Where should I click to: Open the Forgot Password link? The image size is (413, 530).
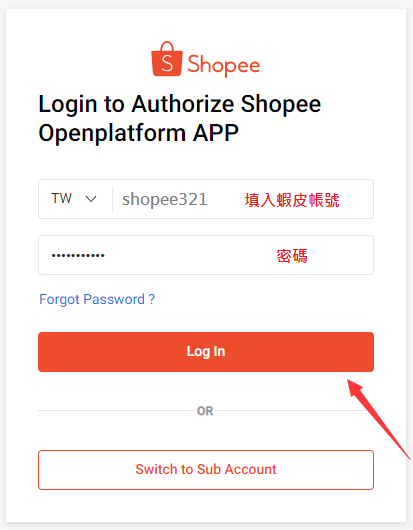point(97,299)
